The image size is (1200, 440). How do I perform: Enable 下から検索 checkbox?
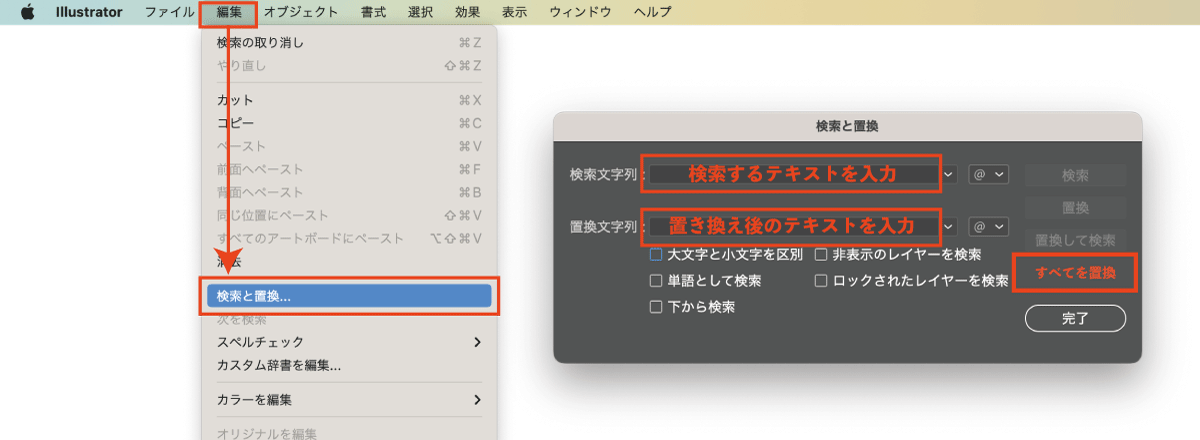point(656,307)
